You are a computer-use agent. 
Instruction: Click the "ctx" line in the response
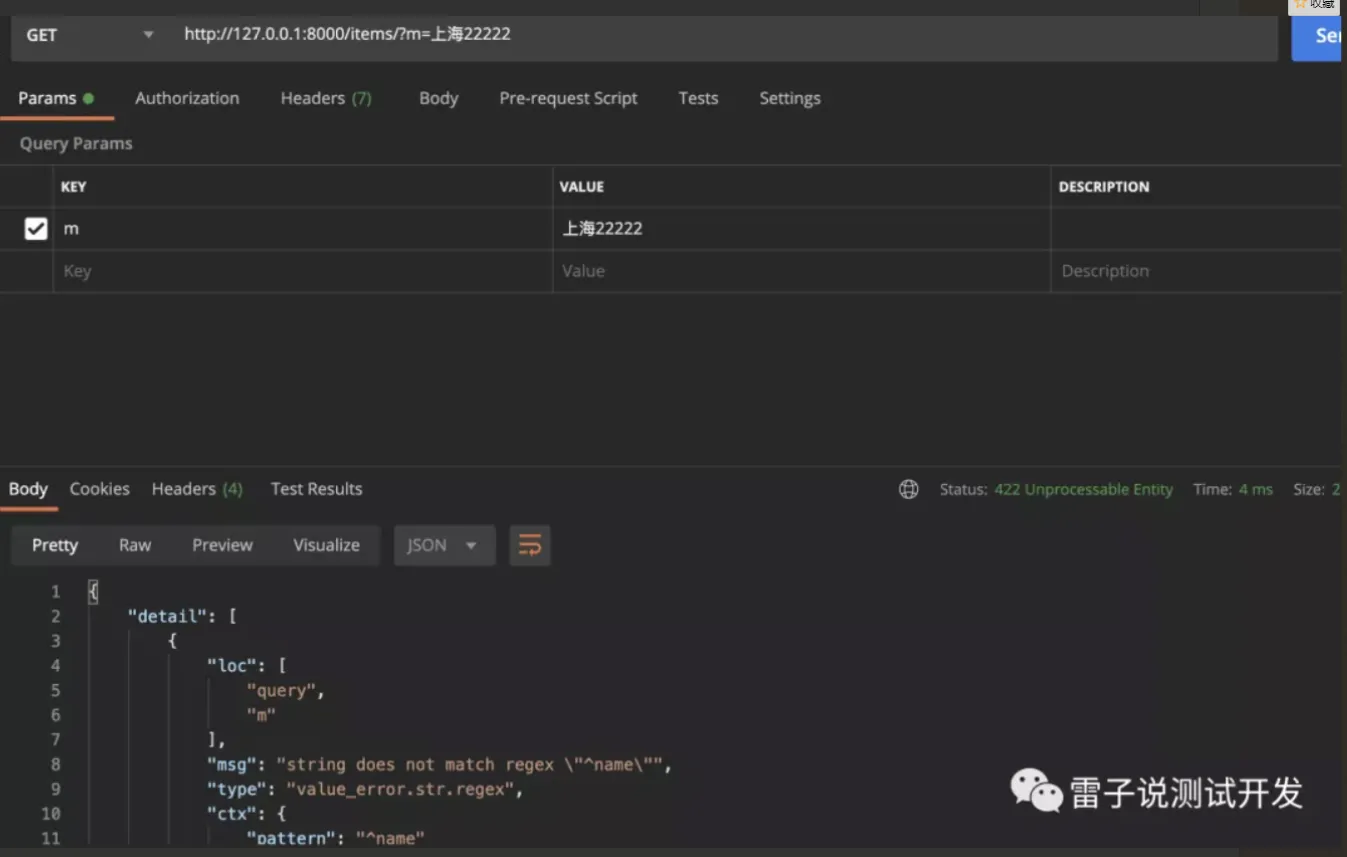click(246, 814)
